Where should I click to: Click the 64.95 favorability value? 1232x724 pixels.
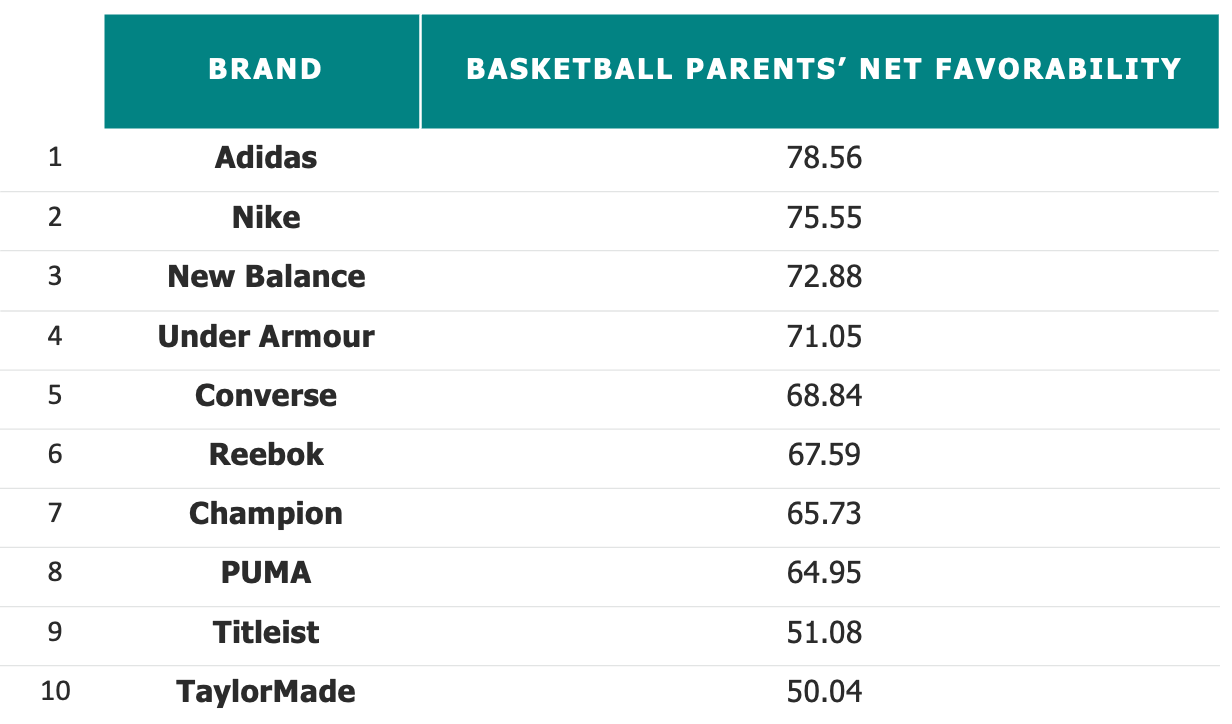824,573
